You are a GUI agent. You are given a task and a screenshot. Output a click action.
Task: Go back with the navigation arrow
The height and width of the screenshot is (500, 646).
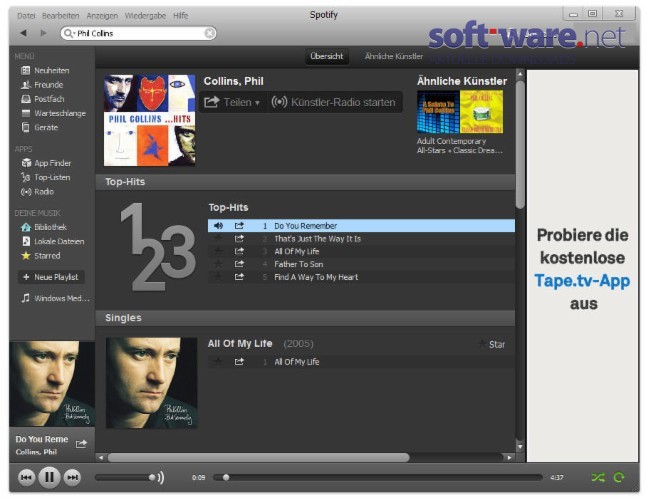pyautogui.click(x=23, y=33)
